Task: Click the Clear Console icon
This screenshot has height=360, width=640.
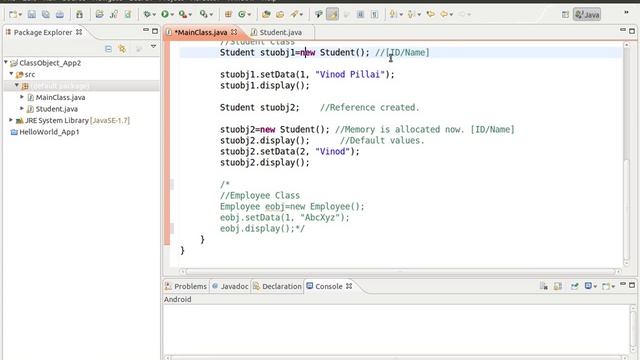Action: click(544, 286)
